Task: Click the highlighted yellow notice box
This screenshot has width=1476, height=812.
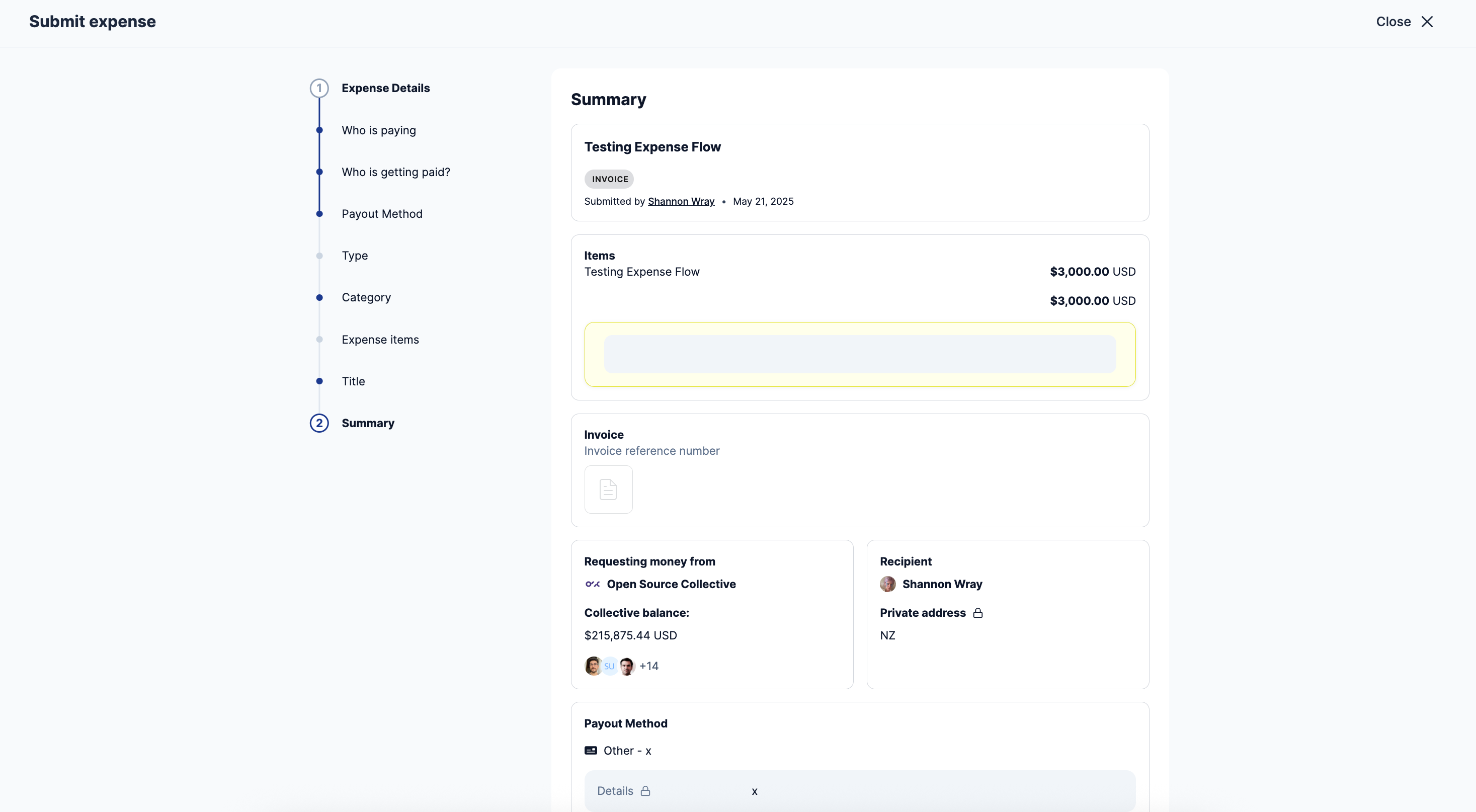Action: point(859,354)
